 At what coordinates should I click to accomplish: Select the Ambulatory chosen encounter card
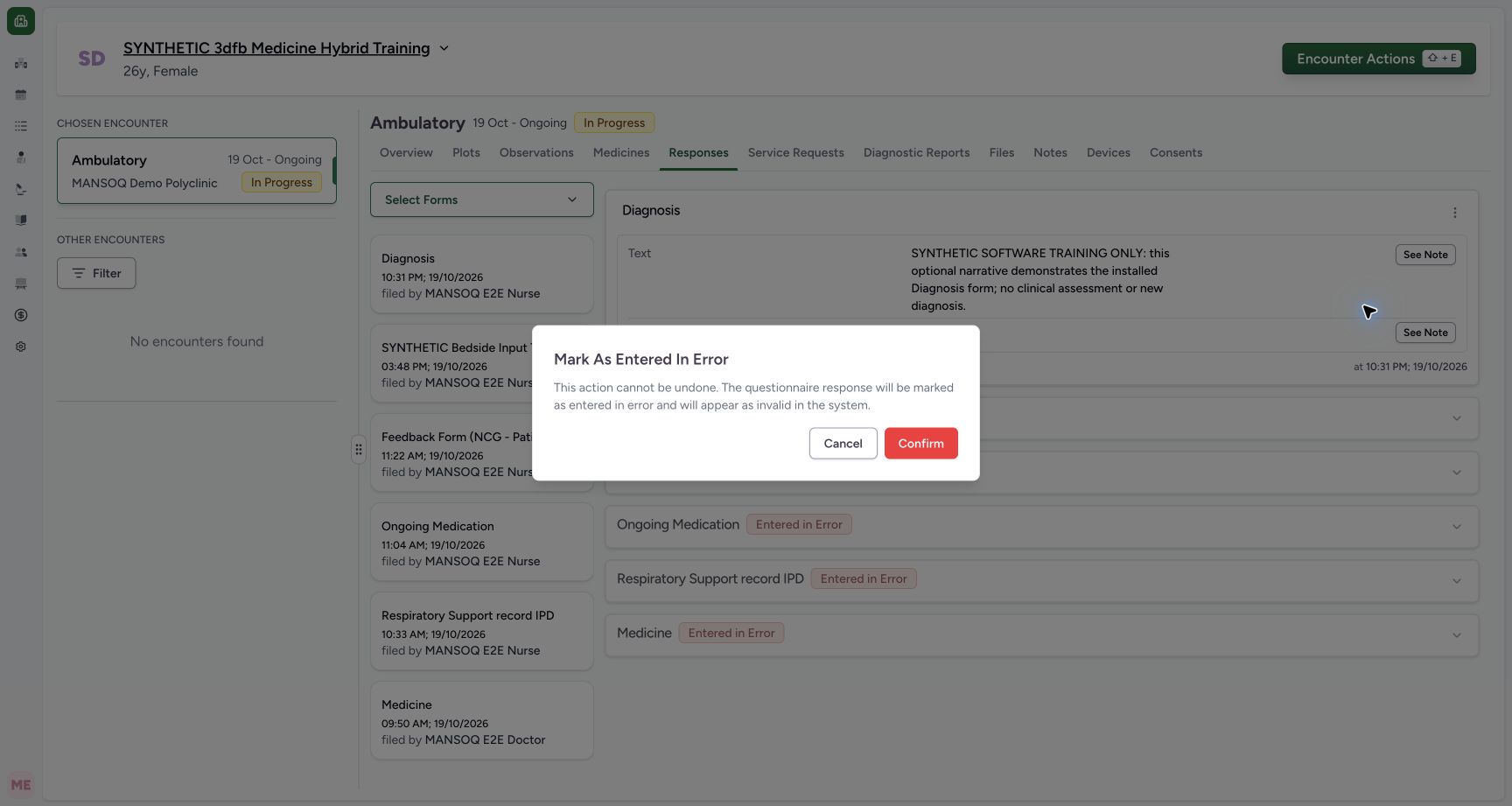point(197,171)
